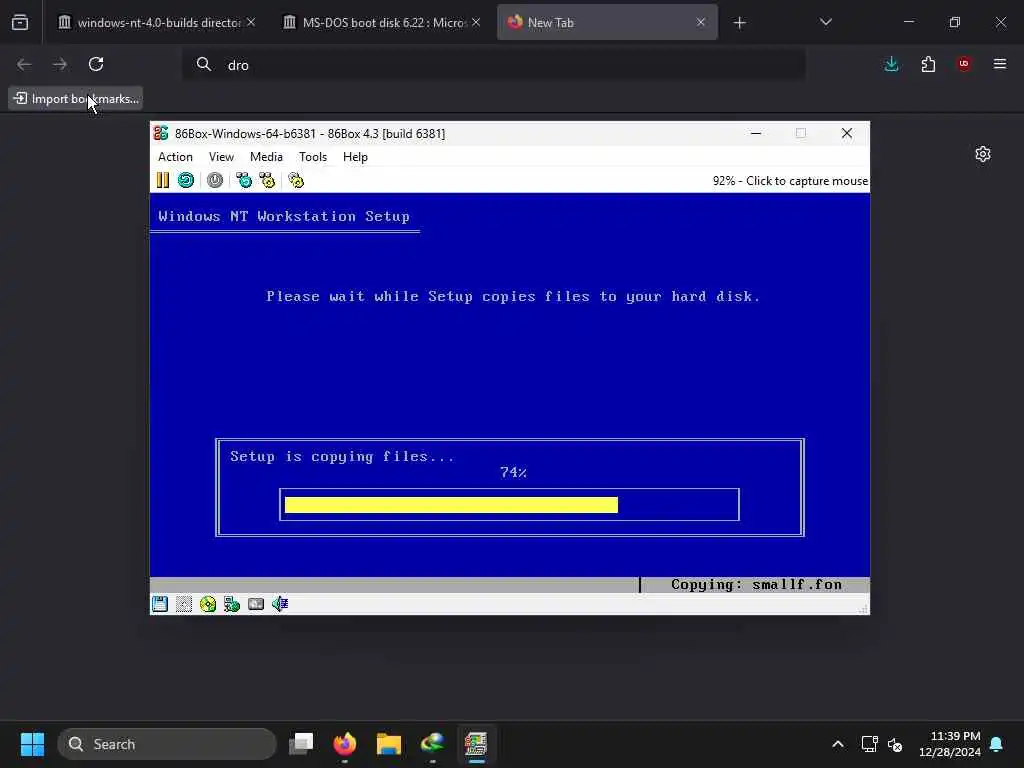
Task: Click the '92% - Click to capture mouse' status text
Action: click(x=790, y=181)
